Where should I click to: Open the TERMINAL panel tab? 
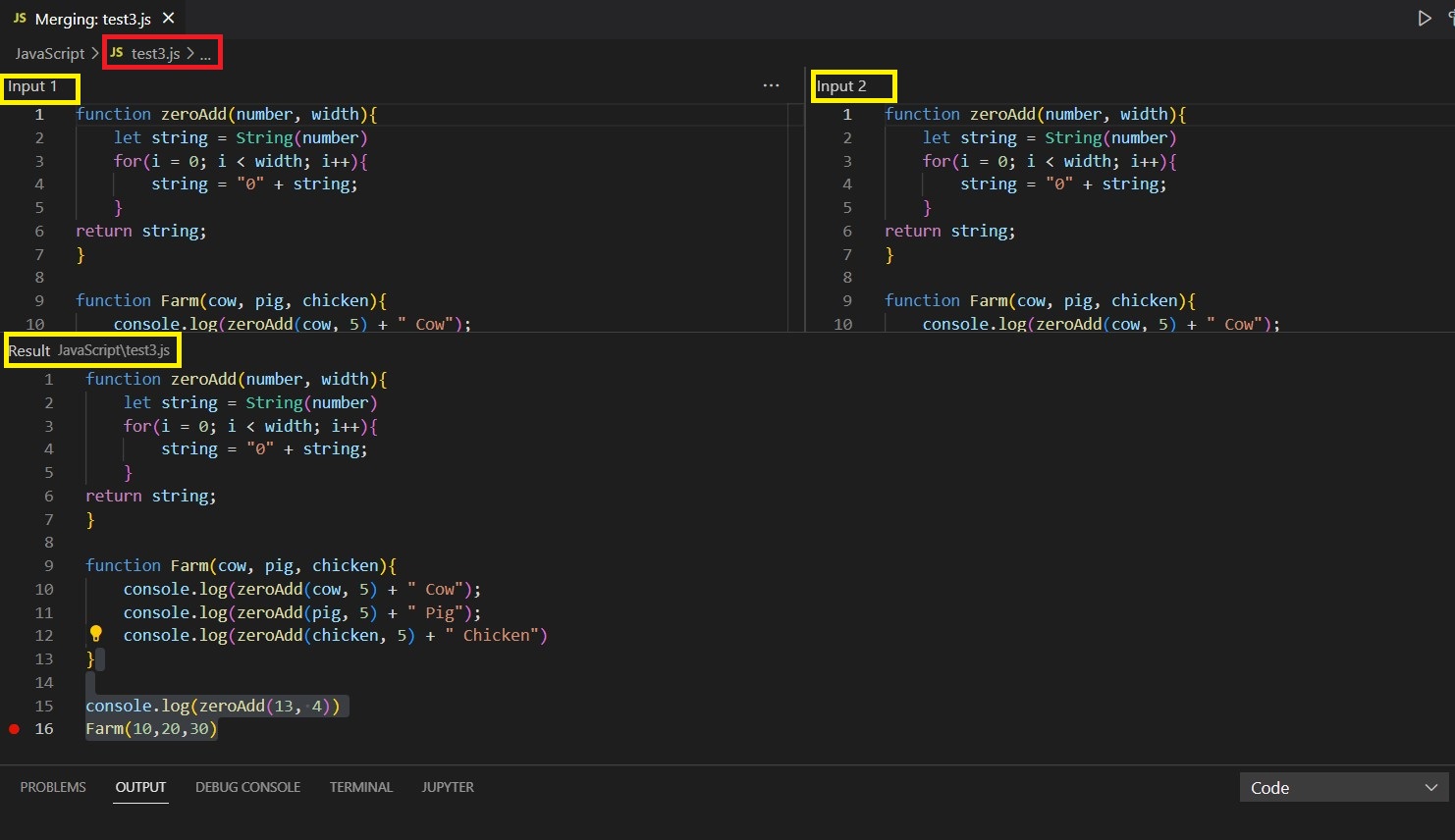(361, 787)
